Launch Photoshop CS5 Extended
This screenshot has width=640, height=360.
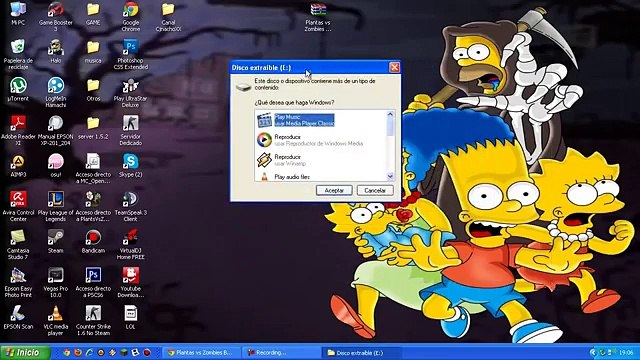pos(131,54)
